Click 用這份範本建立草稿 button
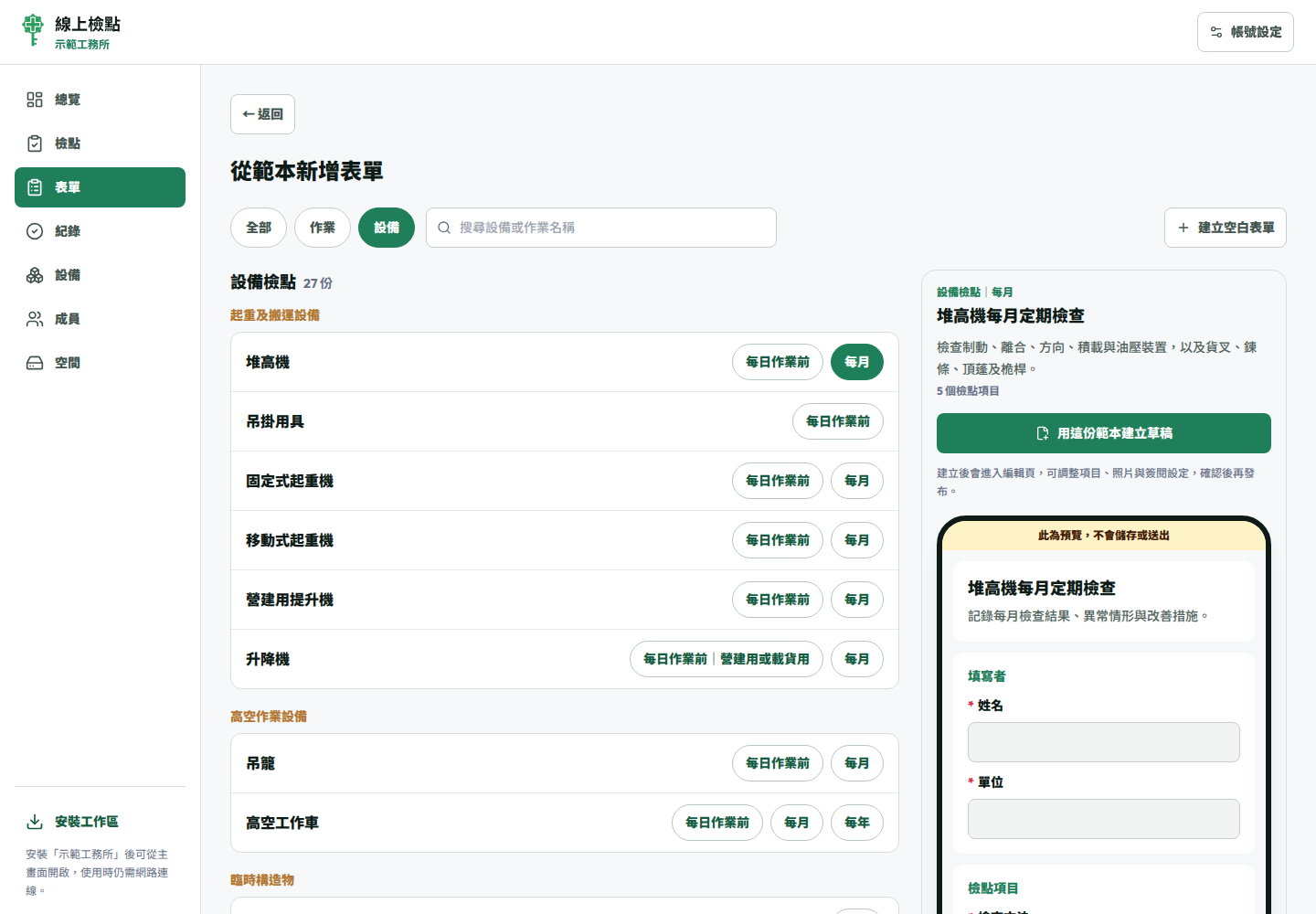The width and height of the screenshot is (1316, 914). click(1104, 433)
